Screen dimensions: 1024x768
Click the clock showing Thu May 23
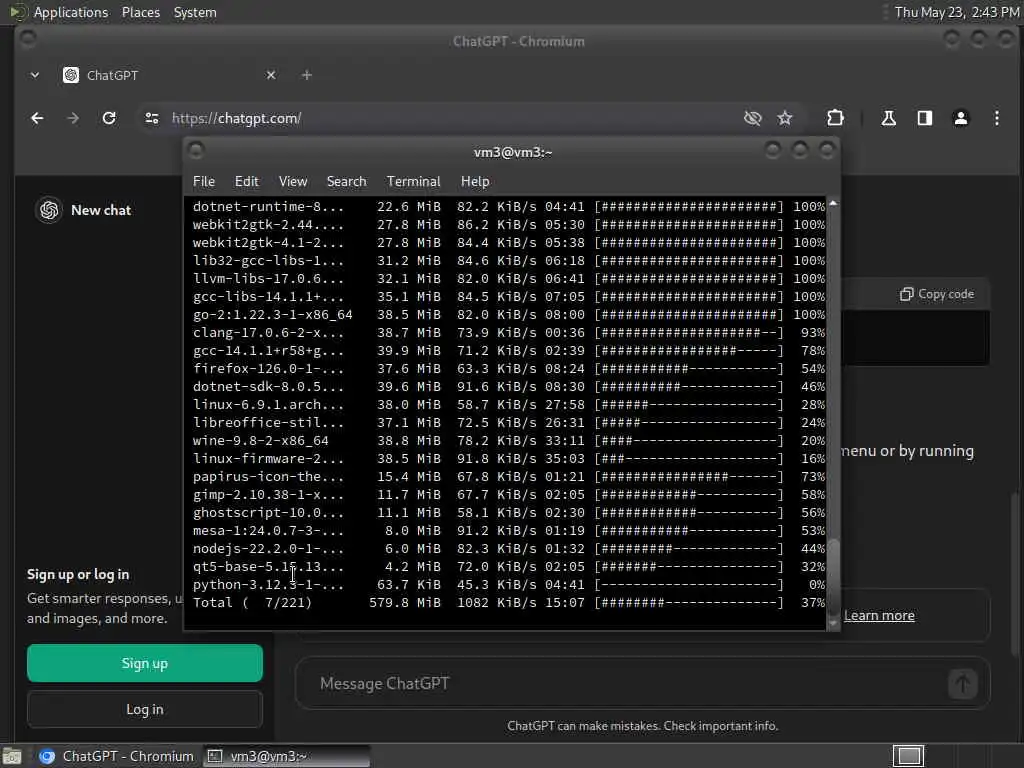pos(956,12)
